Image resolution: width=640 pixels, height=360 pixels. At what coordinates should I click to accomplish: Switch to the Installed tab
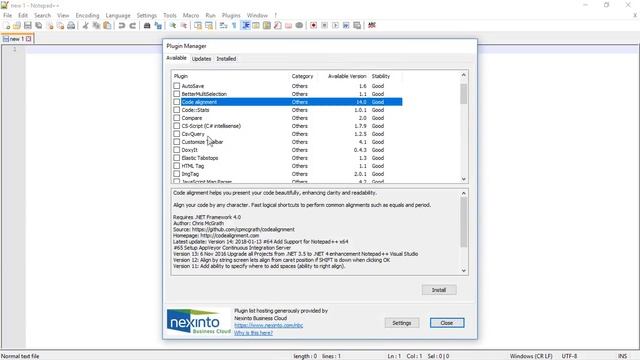click(226, 59)
